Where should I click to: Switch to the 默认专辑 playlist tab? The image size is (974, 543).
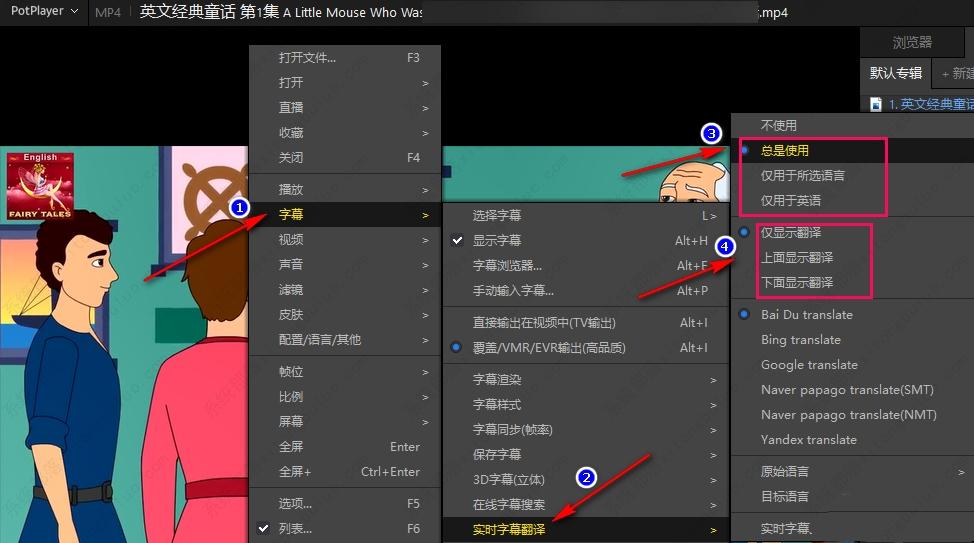[x=896, y=73]
